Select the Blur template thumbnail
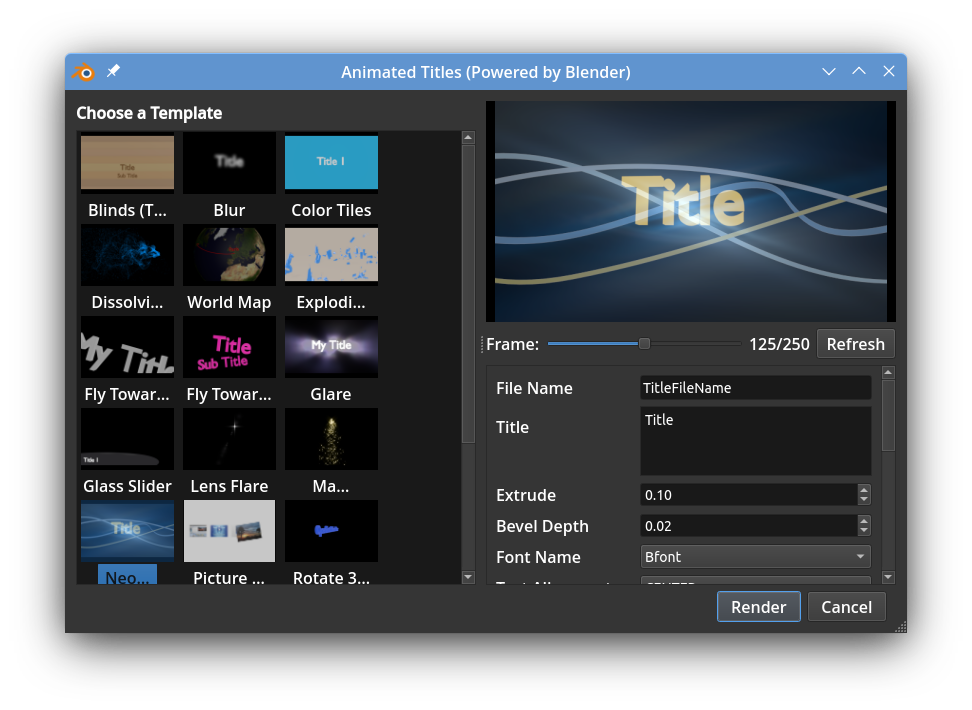 click(229, 162)
